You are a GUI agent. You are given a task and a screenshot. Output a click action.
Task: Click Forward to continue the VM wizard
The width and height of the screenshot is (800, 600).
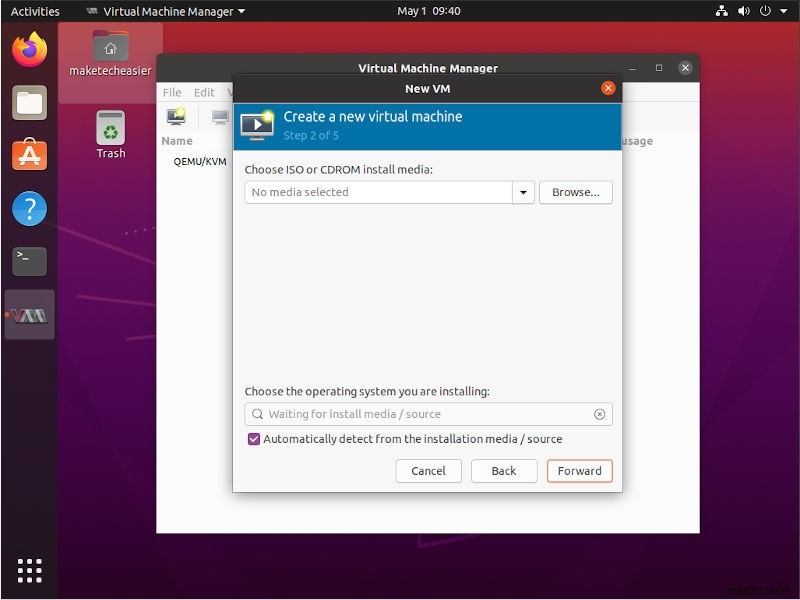click(579, 471)
